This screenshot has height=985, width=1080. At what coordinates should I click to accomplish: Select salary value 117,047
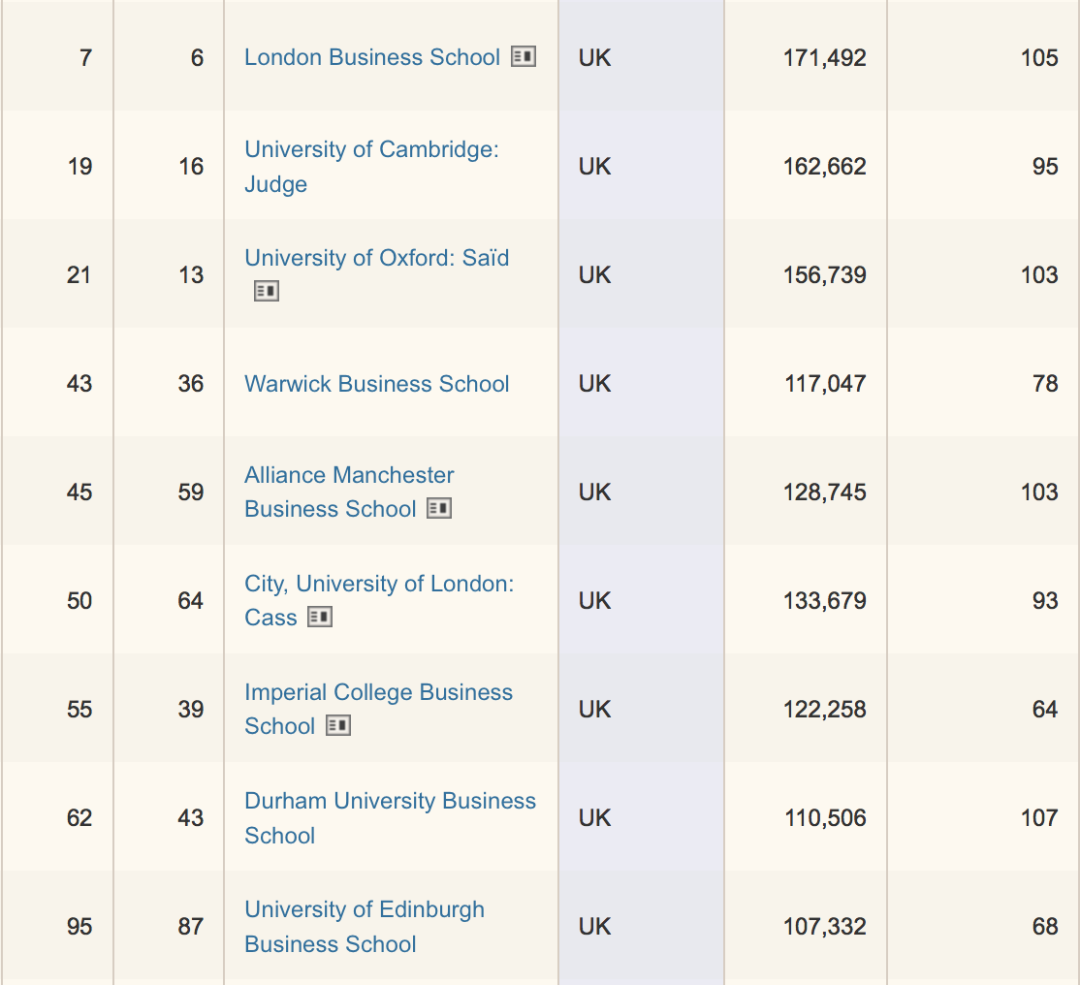(825, 384)
